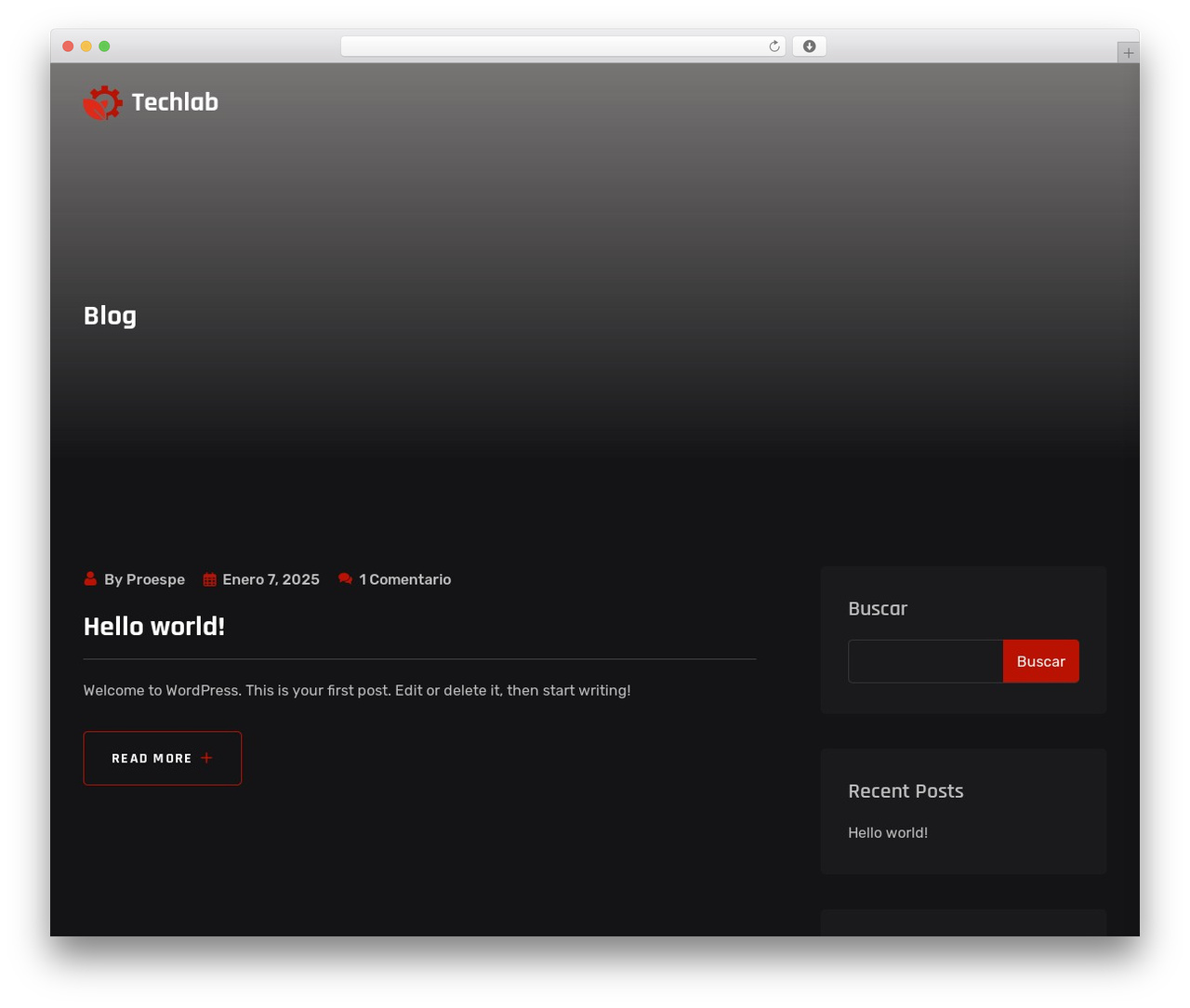Open the Hello world! post title
This screenshot has width=1190, height=1008.
[154, 626]
